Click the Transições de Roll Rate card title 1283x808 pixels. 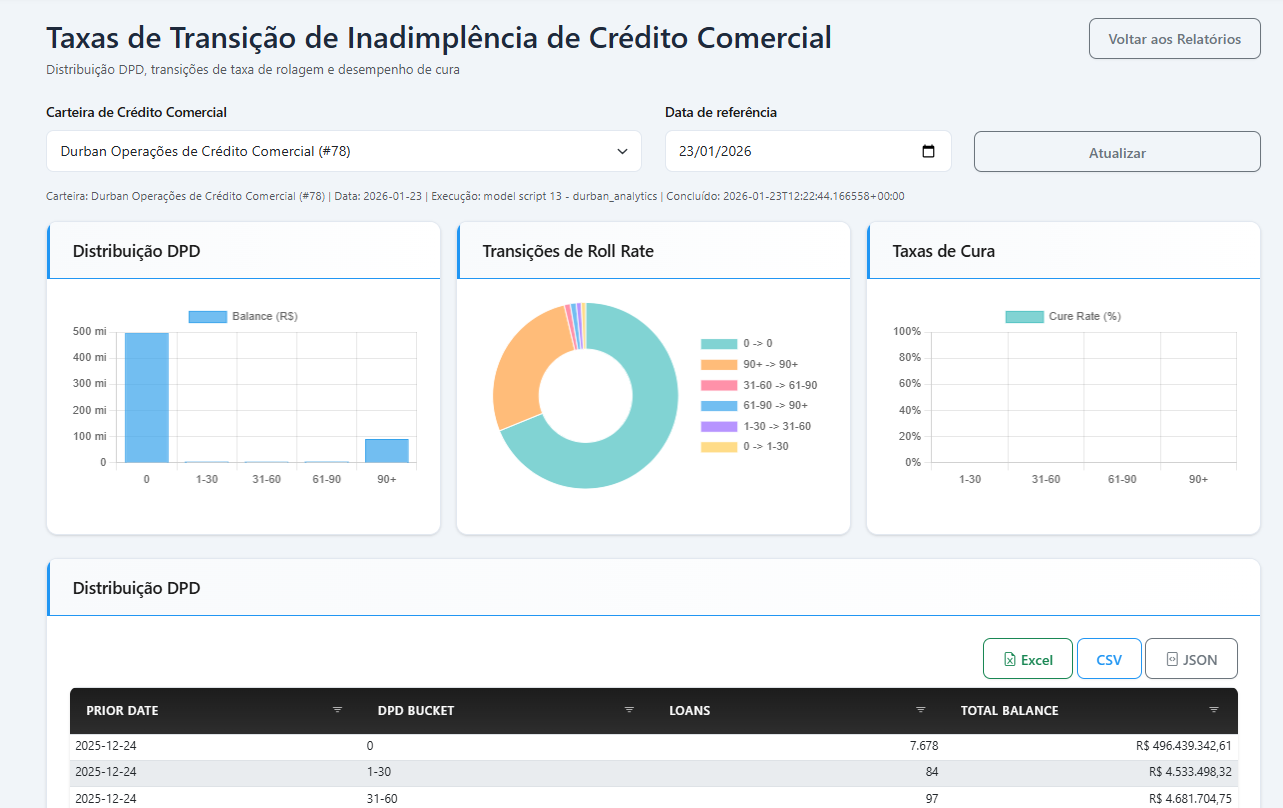568,251
